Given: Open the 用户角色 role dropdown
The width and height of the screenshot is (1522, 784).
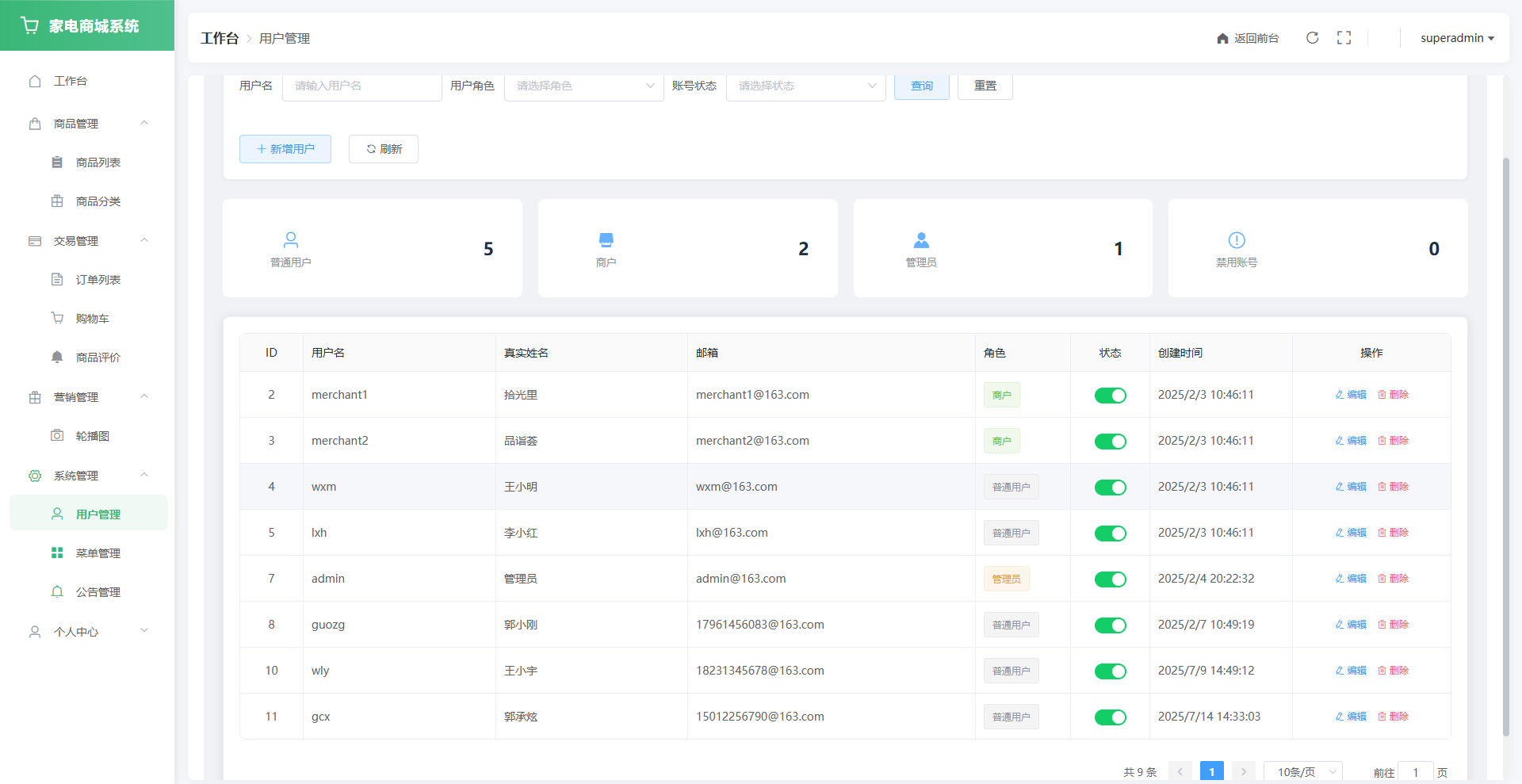Looking at the screenshot, I should [x=583, y=86].
